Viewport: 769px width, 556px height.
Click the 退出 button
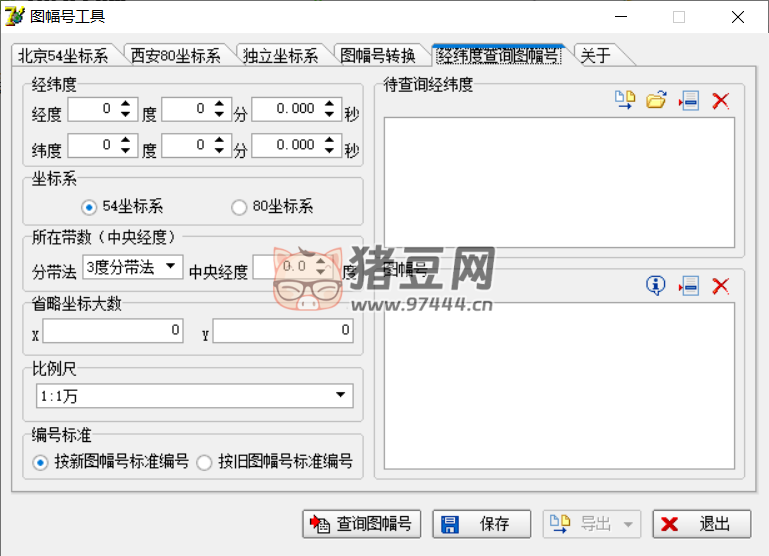[x=701, y=523]
